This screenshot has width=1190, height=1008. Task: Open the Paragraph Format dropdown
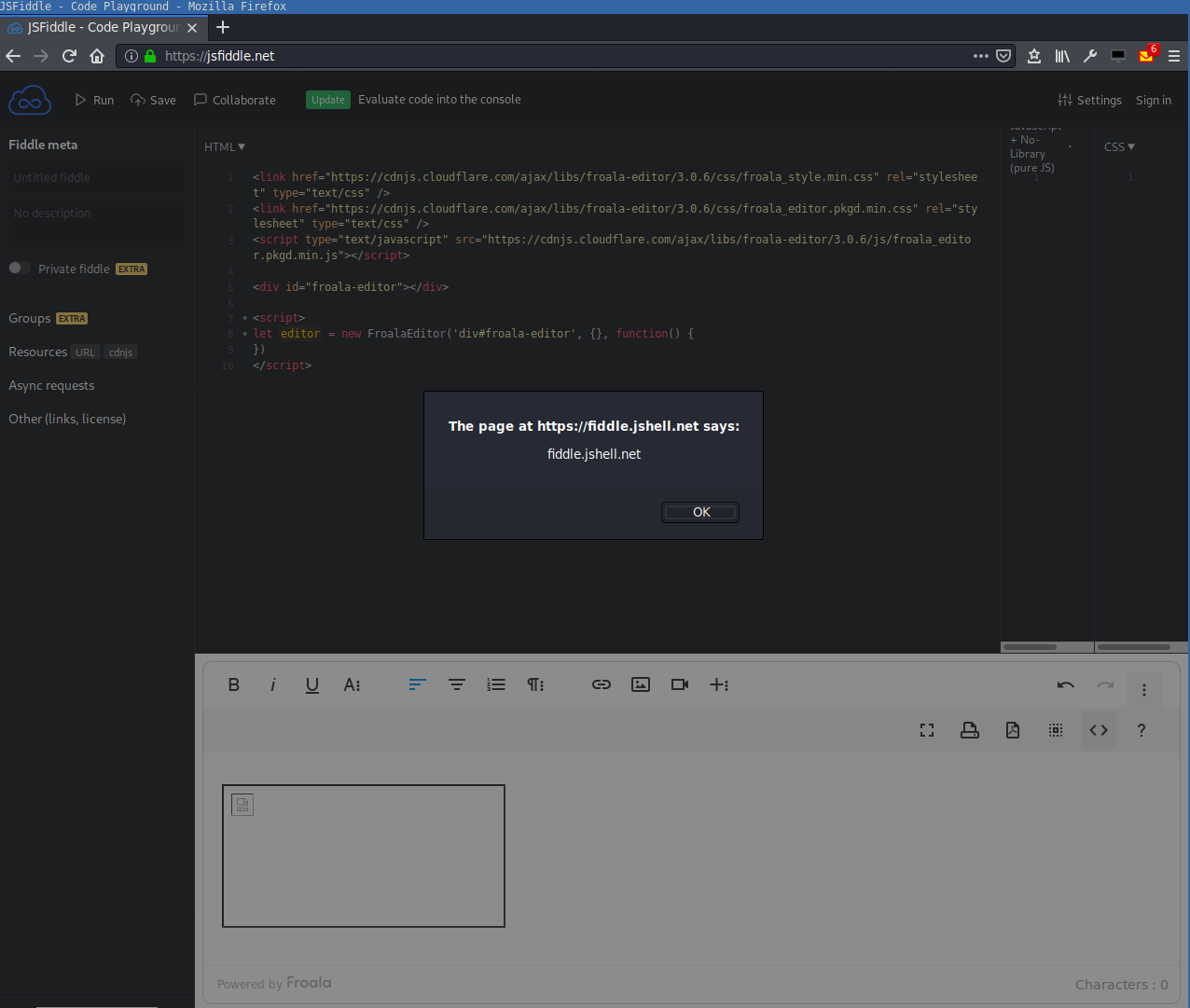(x=535, y=684)
